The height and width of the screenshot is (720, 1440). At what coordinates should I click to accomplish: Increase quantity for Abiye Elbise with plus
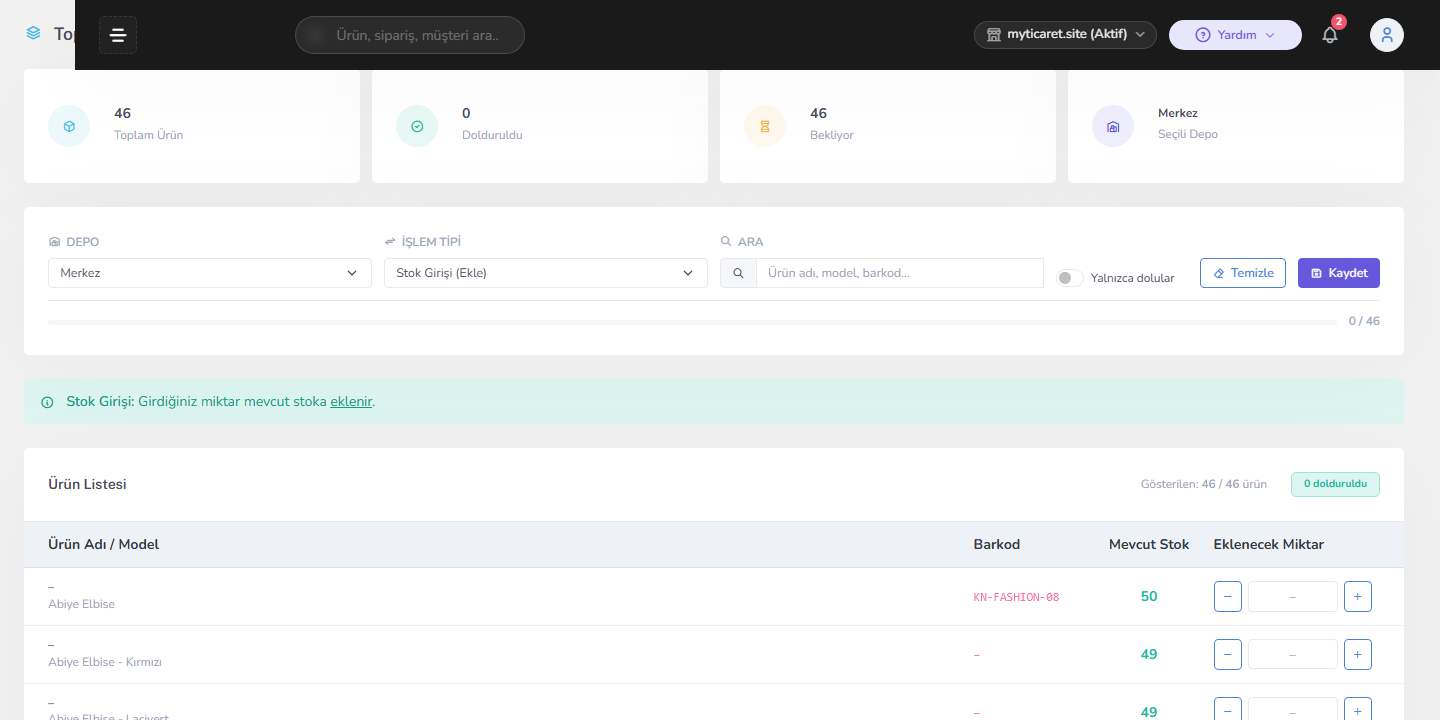[1357, 596]
